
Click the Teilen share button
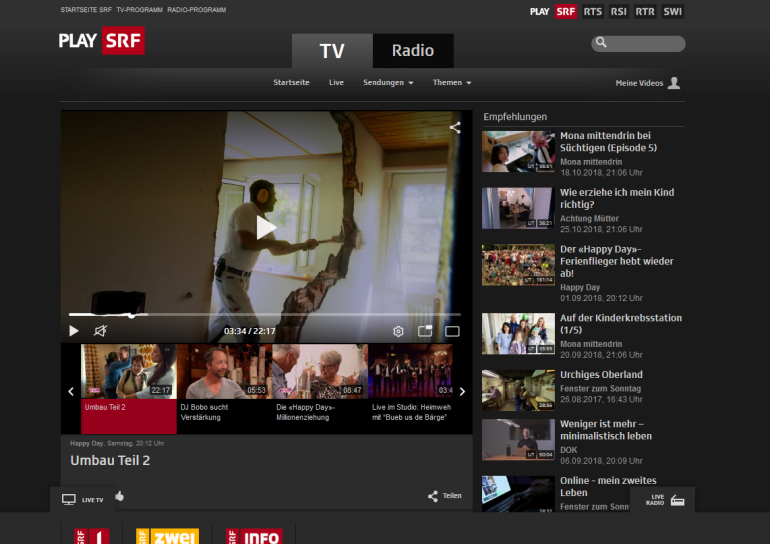coord(444,496)
